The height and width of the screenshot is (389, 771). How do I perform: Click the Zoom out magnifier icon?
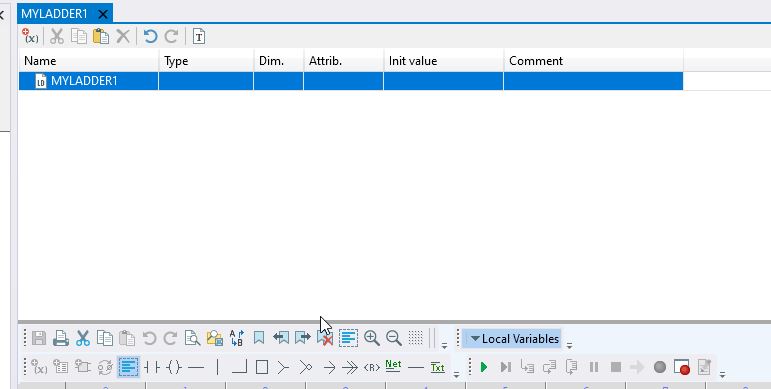point(394,338)
